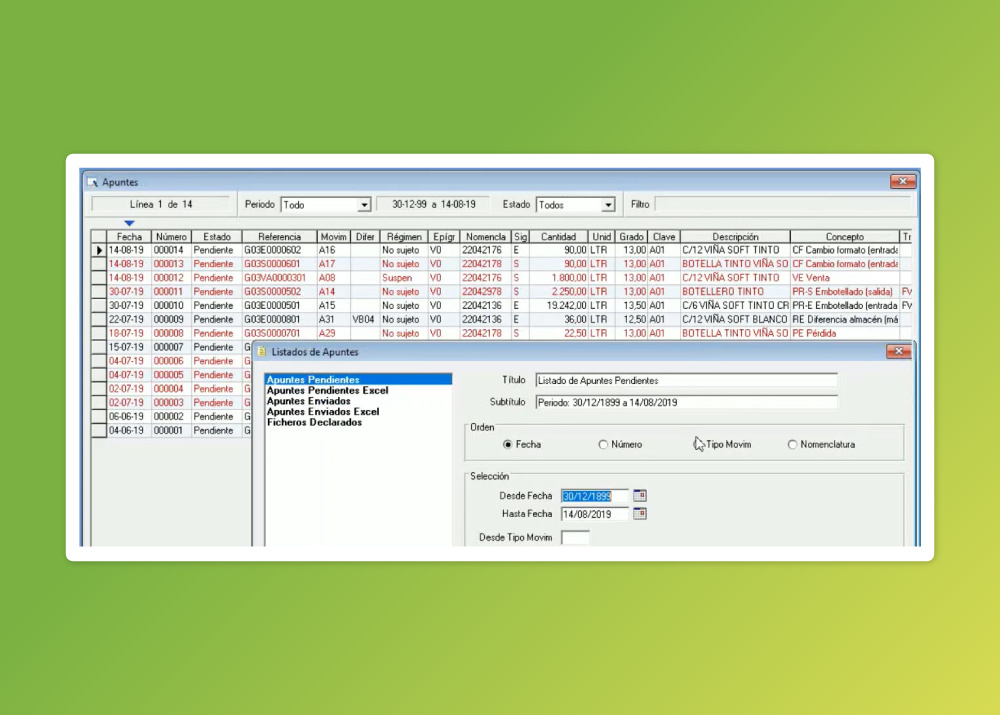
Task: Click the Apuntes window title icon
Action: pyautogui.click(x=93, y=182)
